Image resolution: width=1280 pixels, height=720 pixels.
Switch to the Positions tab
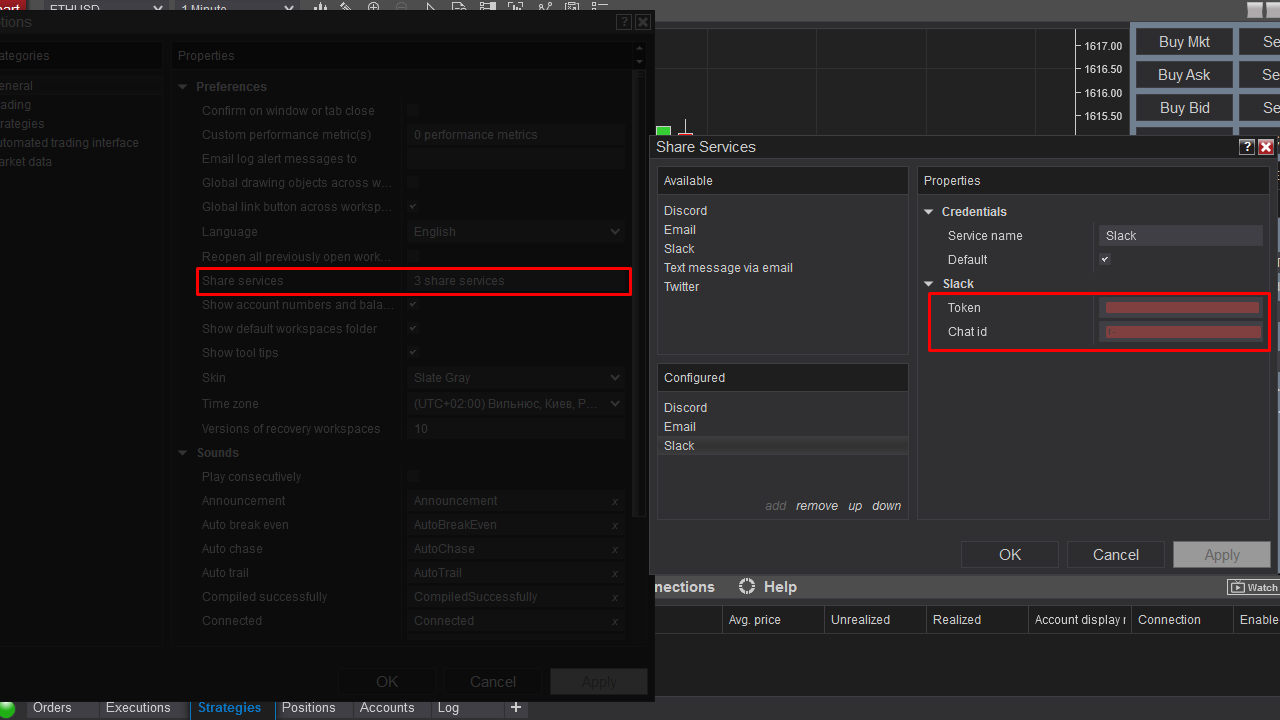[x=308, y=707]
